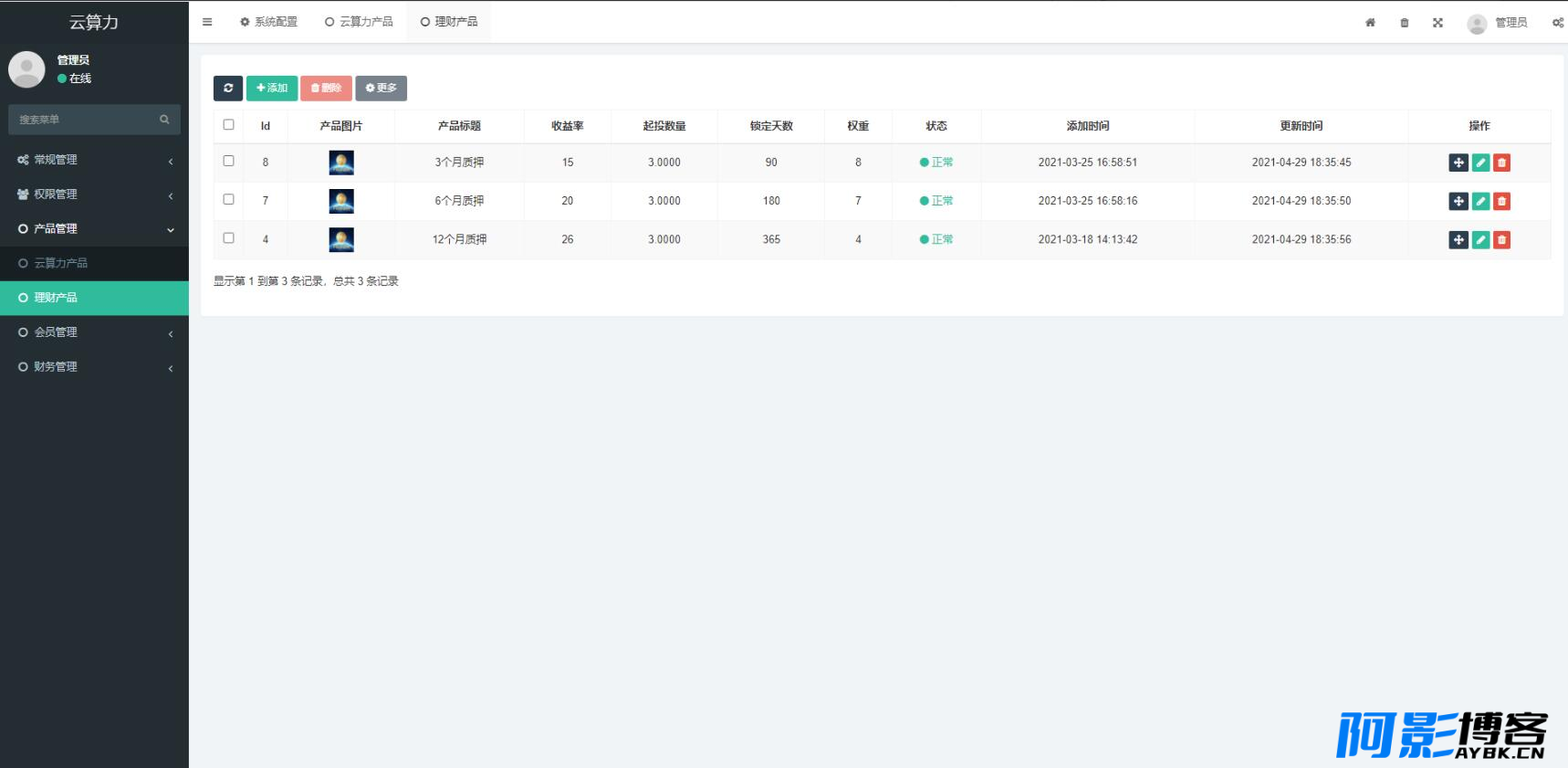
Task: Click the 搜索菜单 search field
Action: click(x=94, y=120)
